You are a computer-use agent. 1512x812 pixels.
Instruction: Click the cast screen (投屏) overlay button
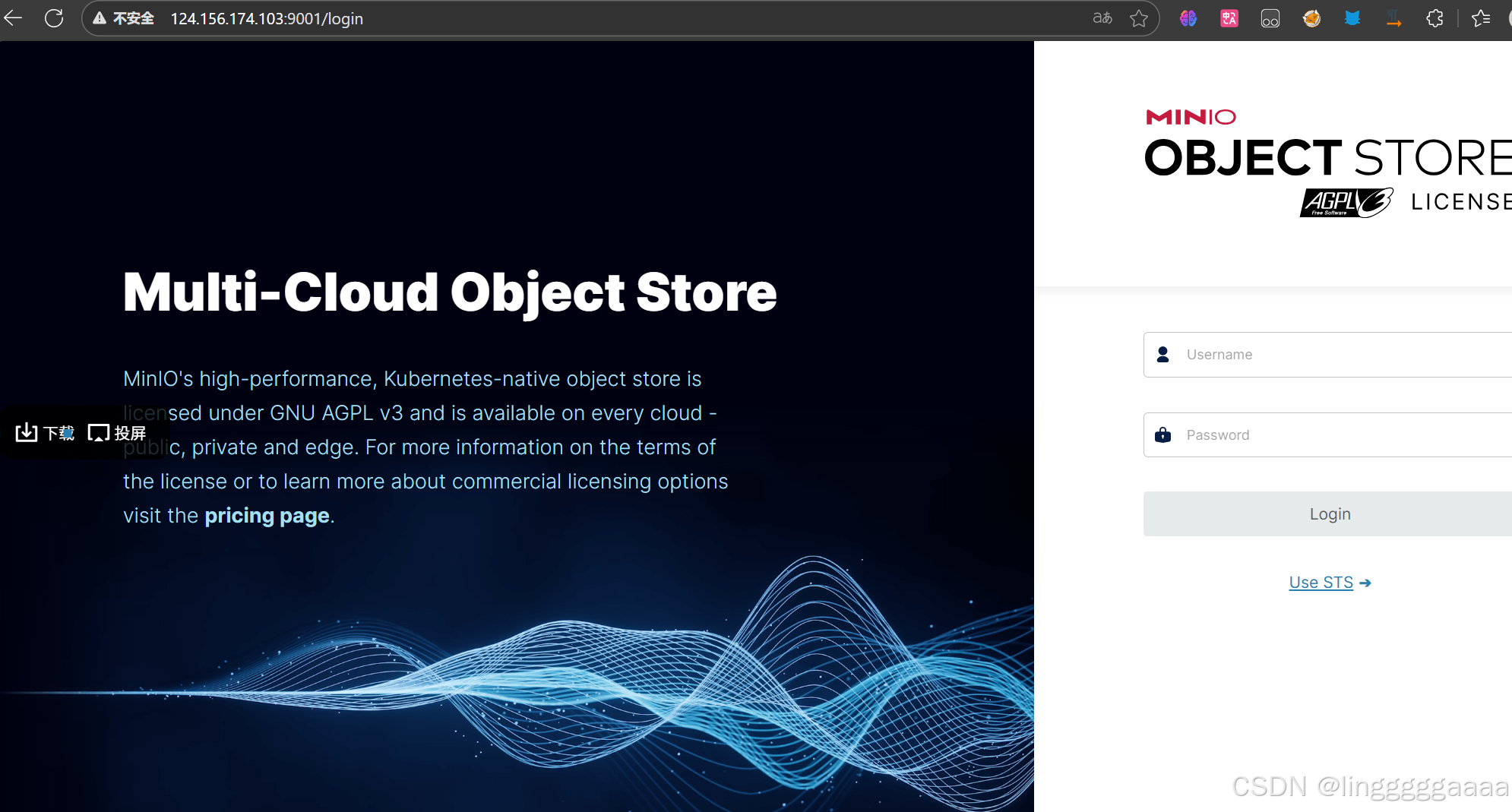tap(117, 433)
